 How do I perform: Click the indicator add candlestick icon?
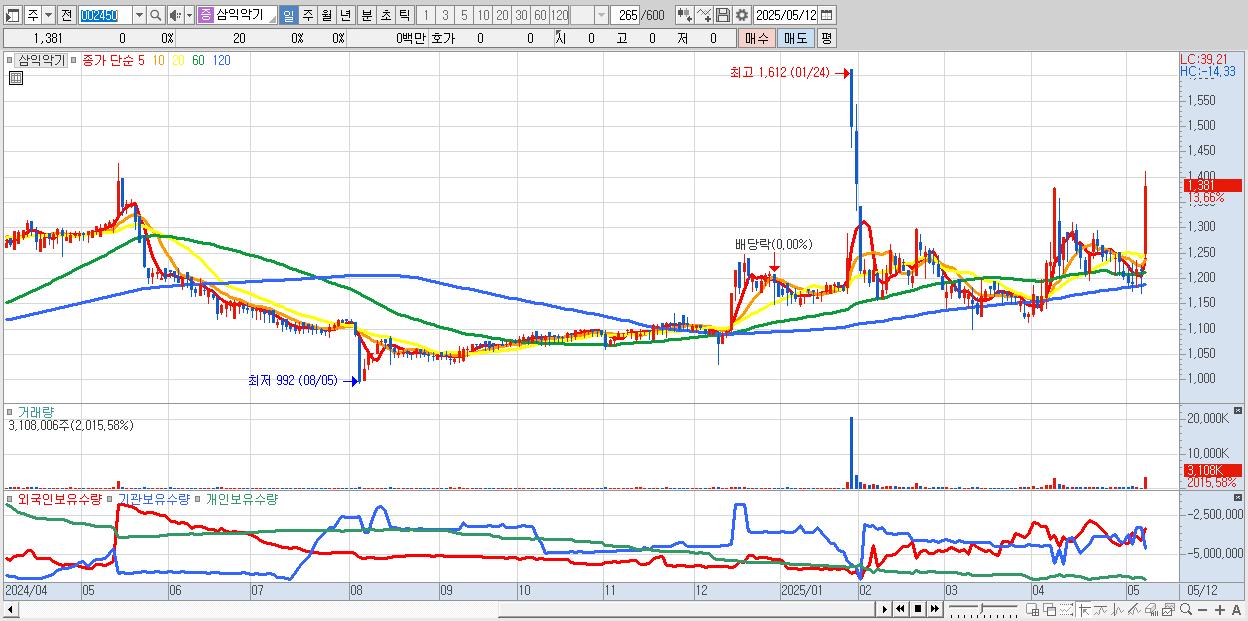pyautogui.click(x=685, y=15)
